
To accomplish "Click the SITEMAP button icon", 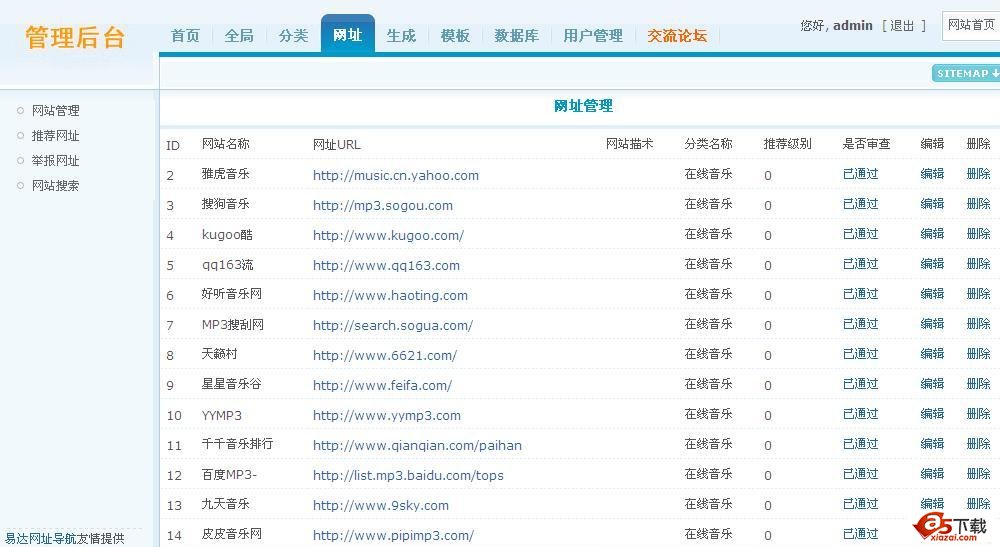I will 966,73.
